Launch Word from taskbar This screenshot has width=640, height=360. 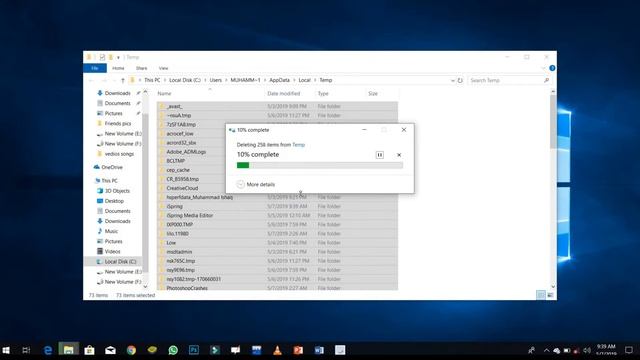(x=319, y=350)
